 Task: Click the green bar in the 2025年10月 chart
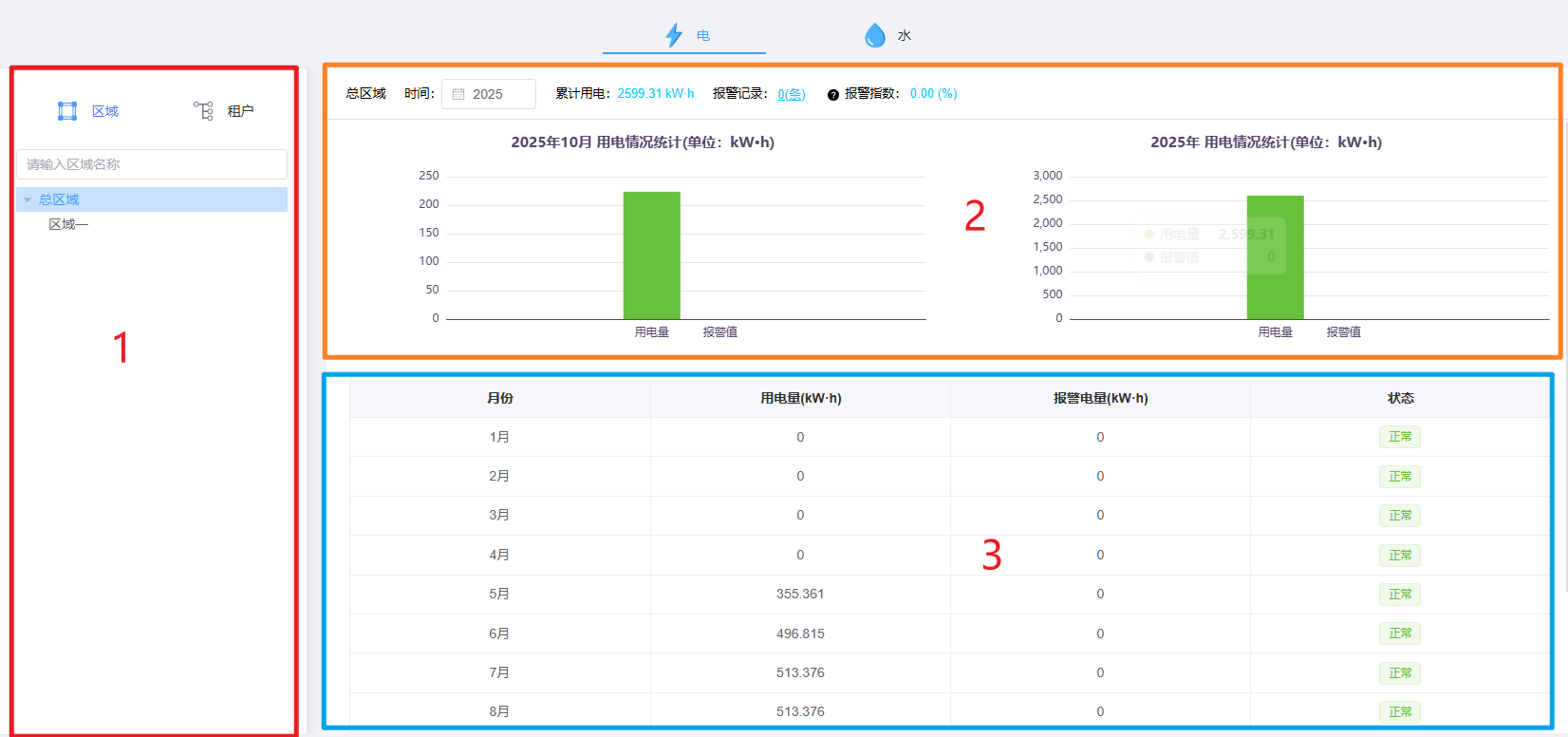point(652,255)
